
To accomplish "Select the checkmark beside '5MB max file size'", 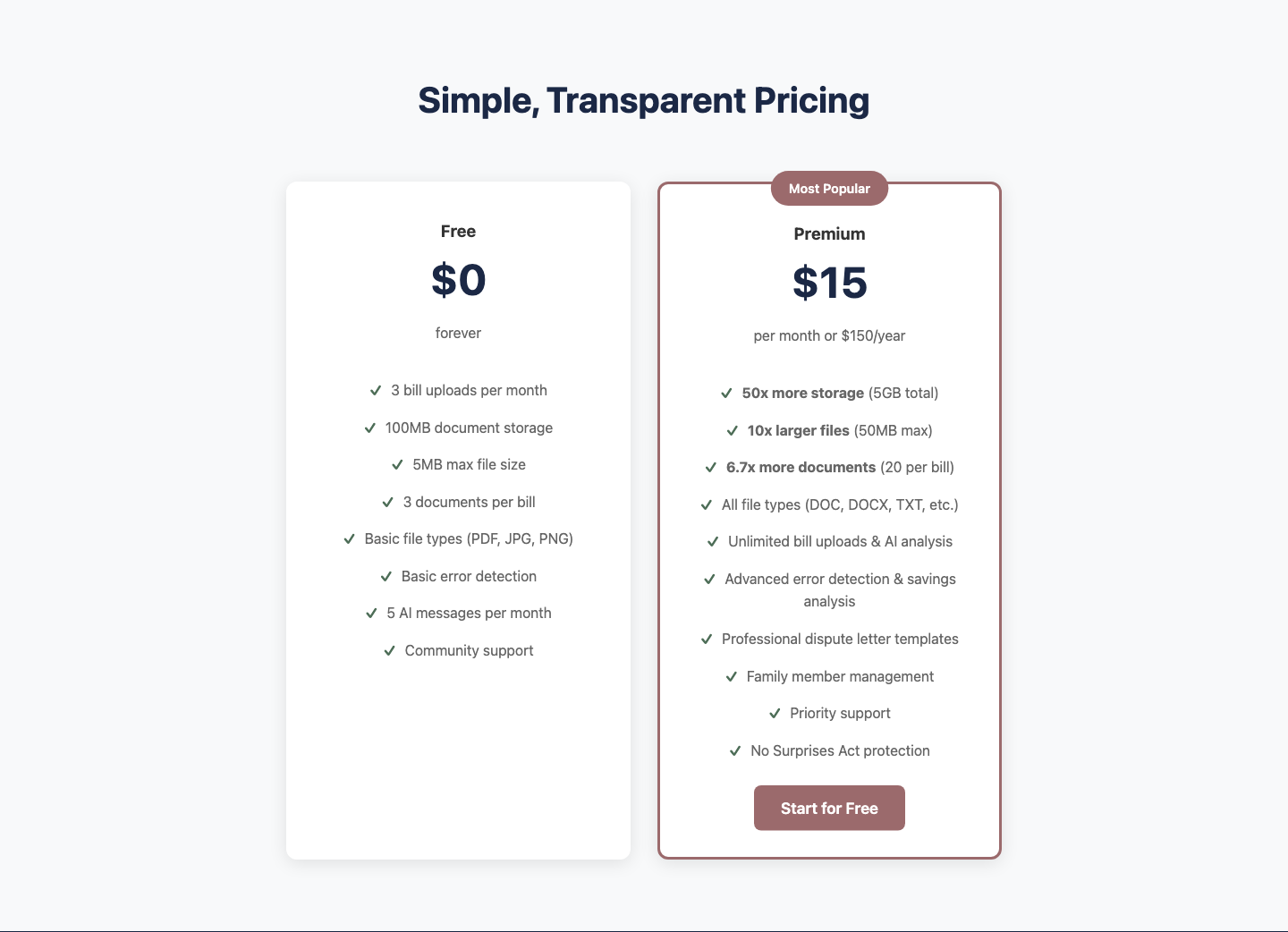I will pyautogui.click(x=398, y=464).
